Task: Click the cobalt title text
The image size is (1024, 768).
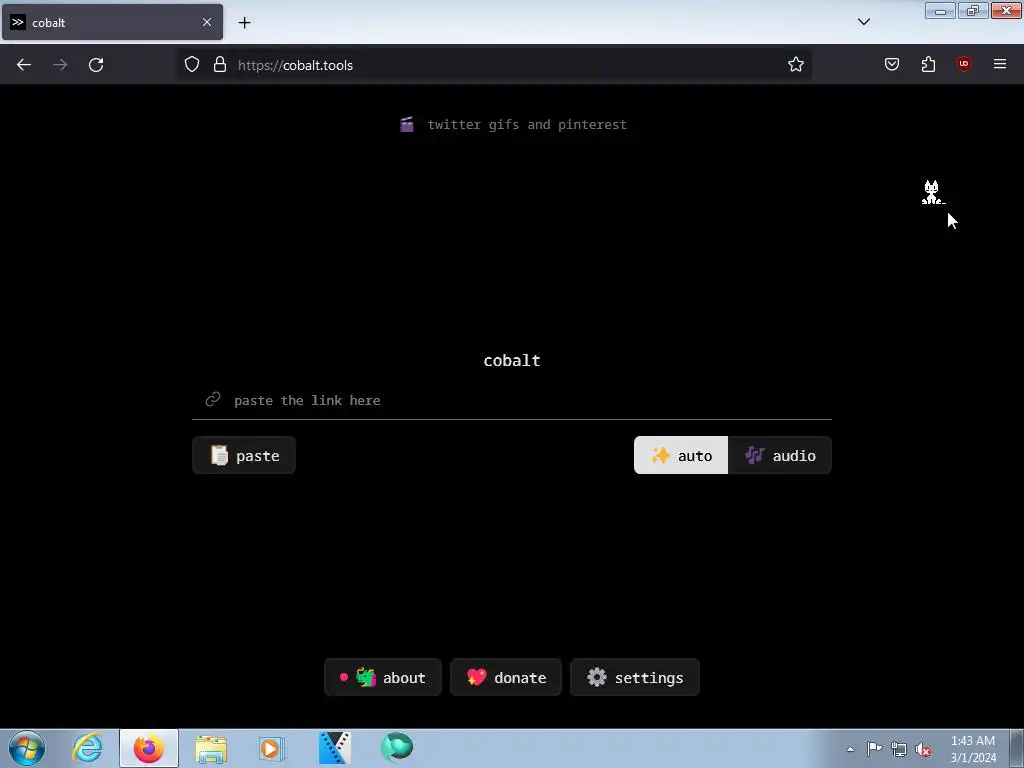Action: tap(512, 360)
